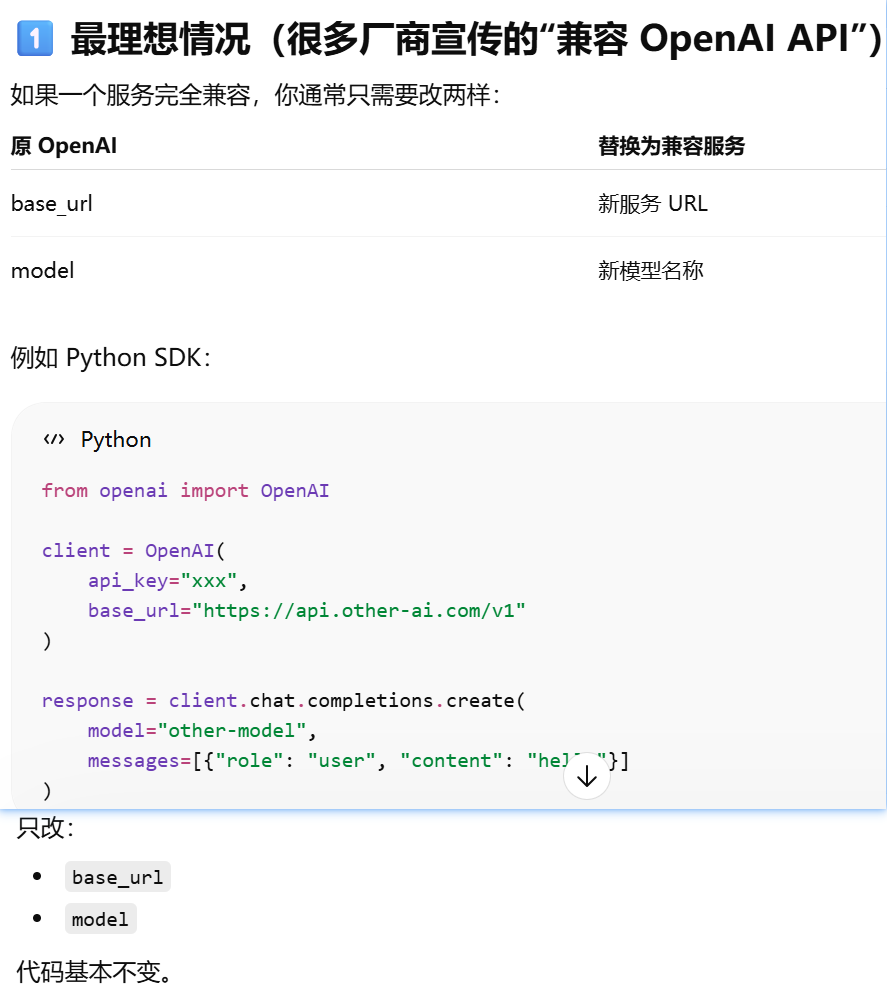The width and height of the screenshot is (887, 987).
Task: Click the model="other-model" code line
Action: tap(201, 731)
